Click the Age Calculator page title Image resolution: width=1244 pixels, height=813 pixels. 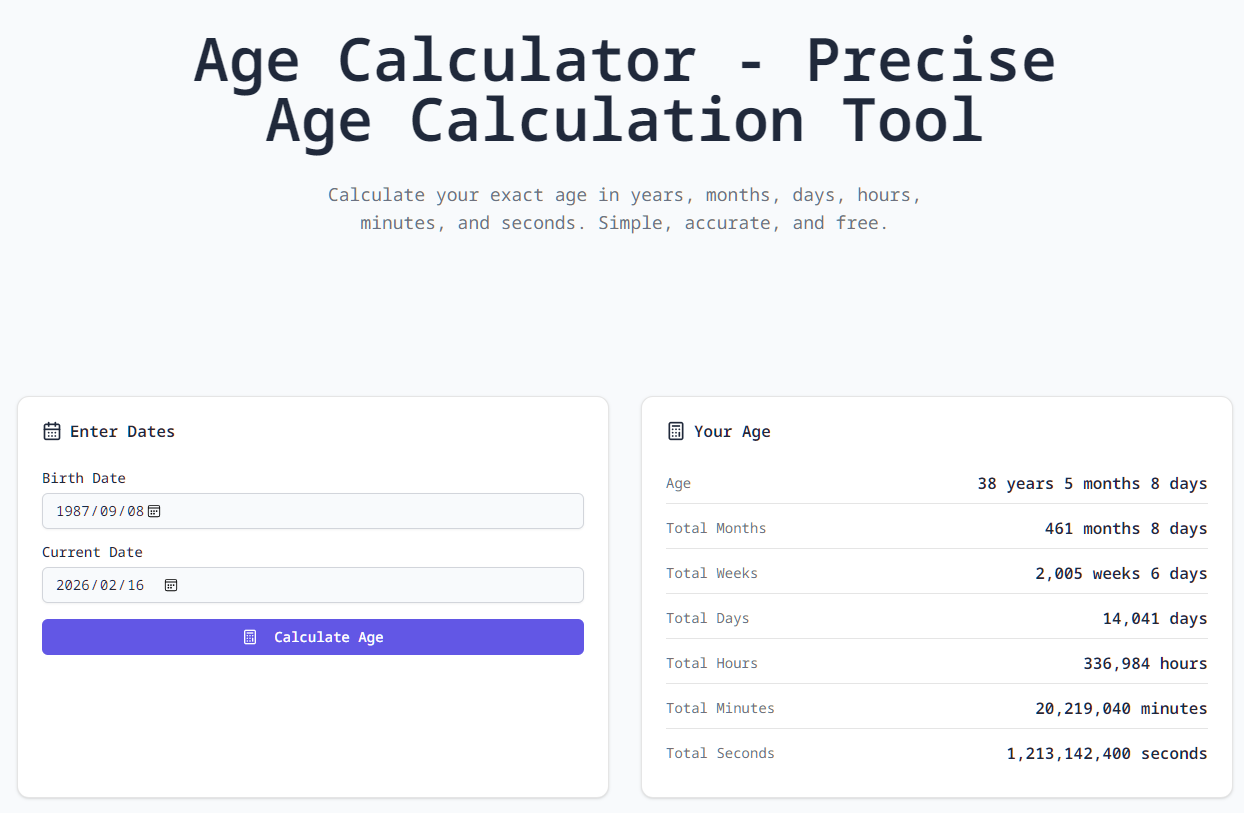pos(622,90)
